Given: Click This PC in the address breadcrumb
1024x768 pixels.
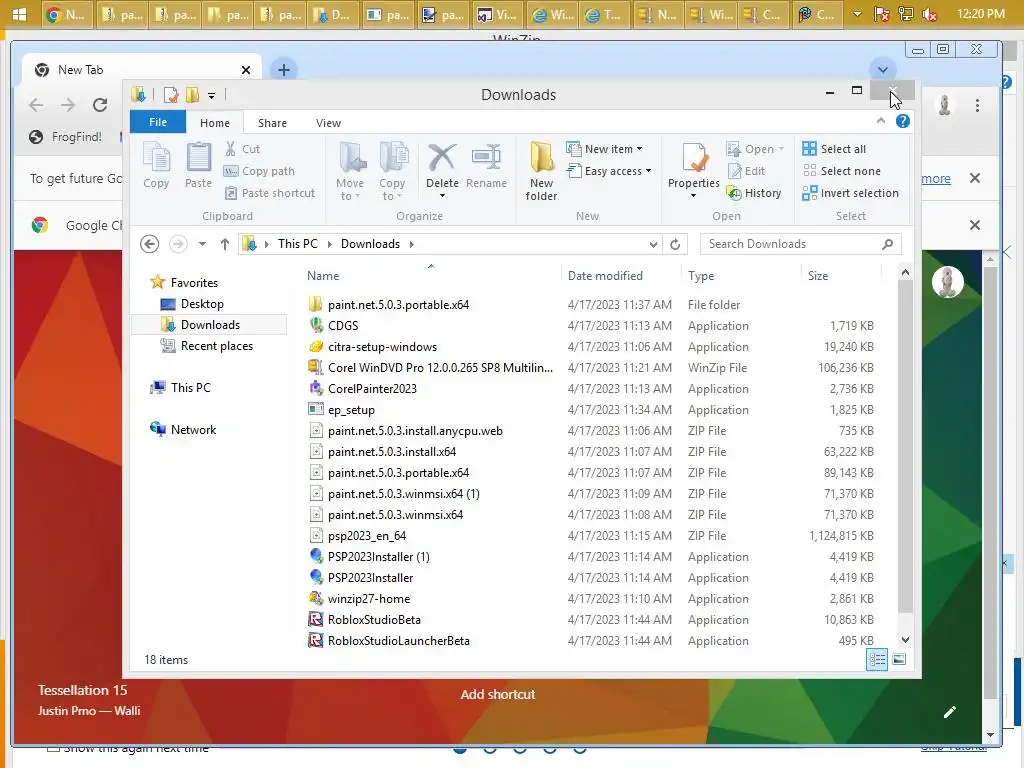Looking at the screenshot, I should (298, 244).
